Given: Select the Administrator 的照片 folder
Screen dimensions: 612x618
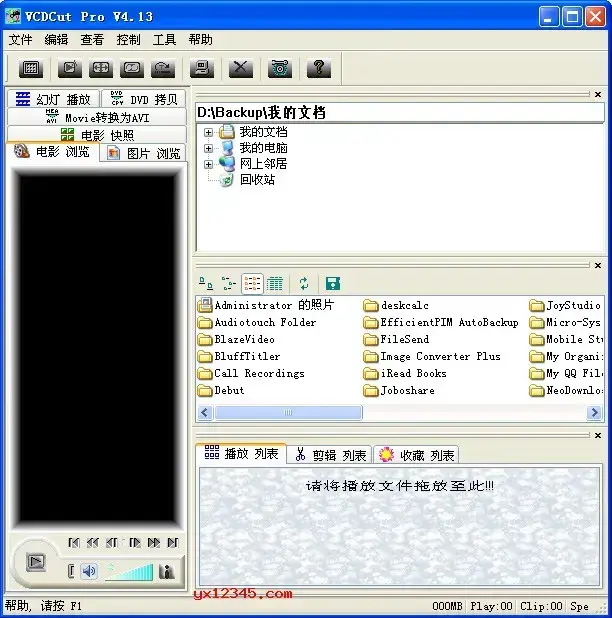Looking at the screenshot, I should click(266, 305).
